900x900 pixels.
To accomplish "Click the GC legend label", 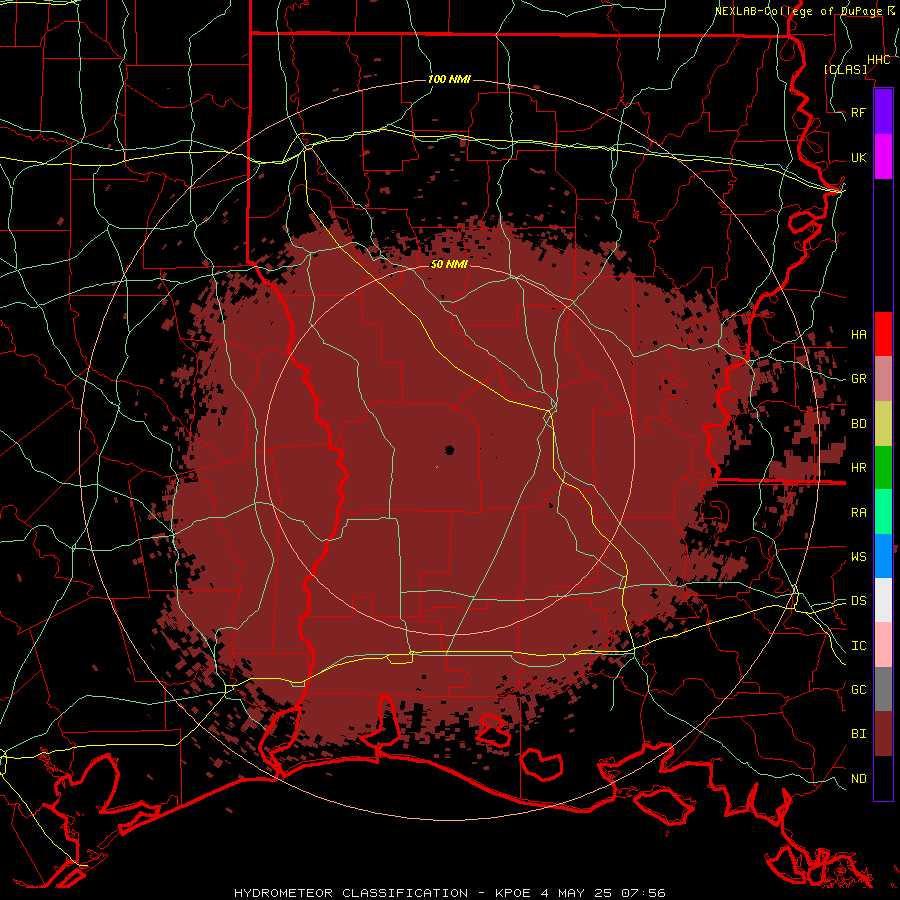I will tap(859, 689).
